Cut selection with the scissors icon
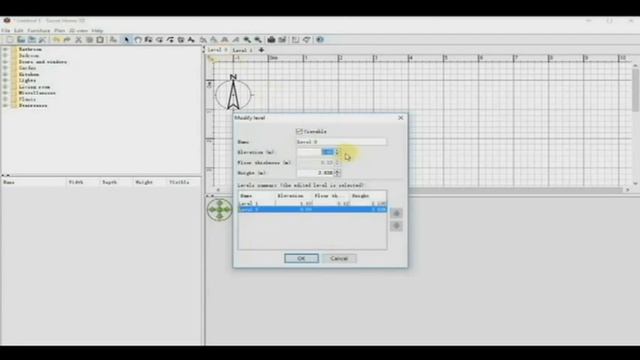 (78, 40)
